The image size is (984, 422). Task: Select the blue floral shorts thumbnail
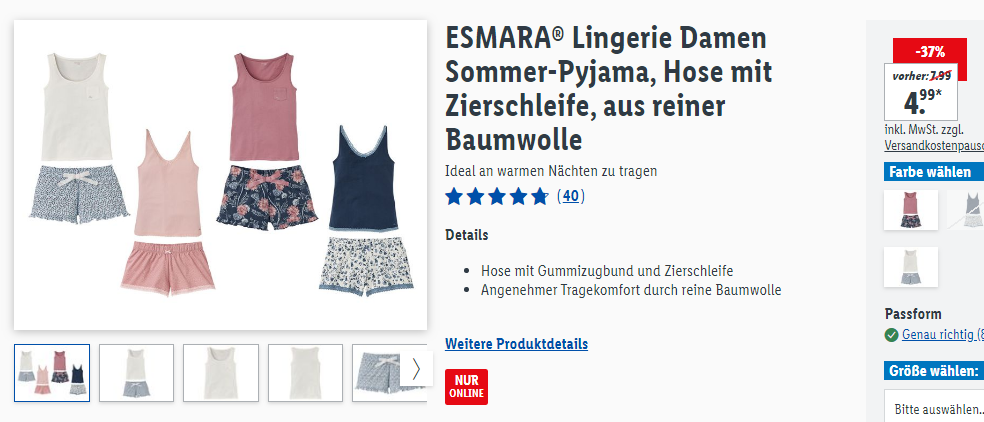[x=380, y=373]
